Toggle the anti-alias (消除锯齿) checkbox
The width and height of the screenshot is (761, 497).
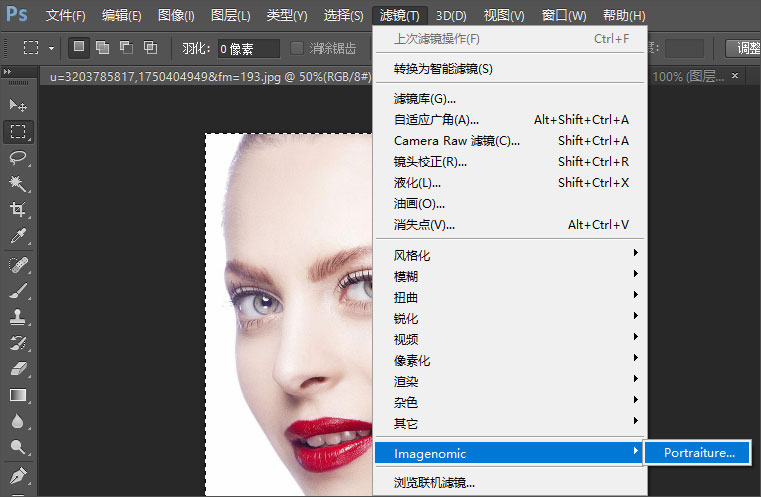pos(297,48)
